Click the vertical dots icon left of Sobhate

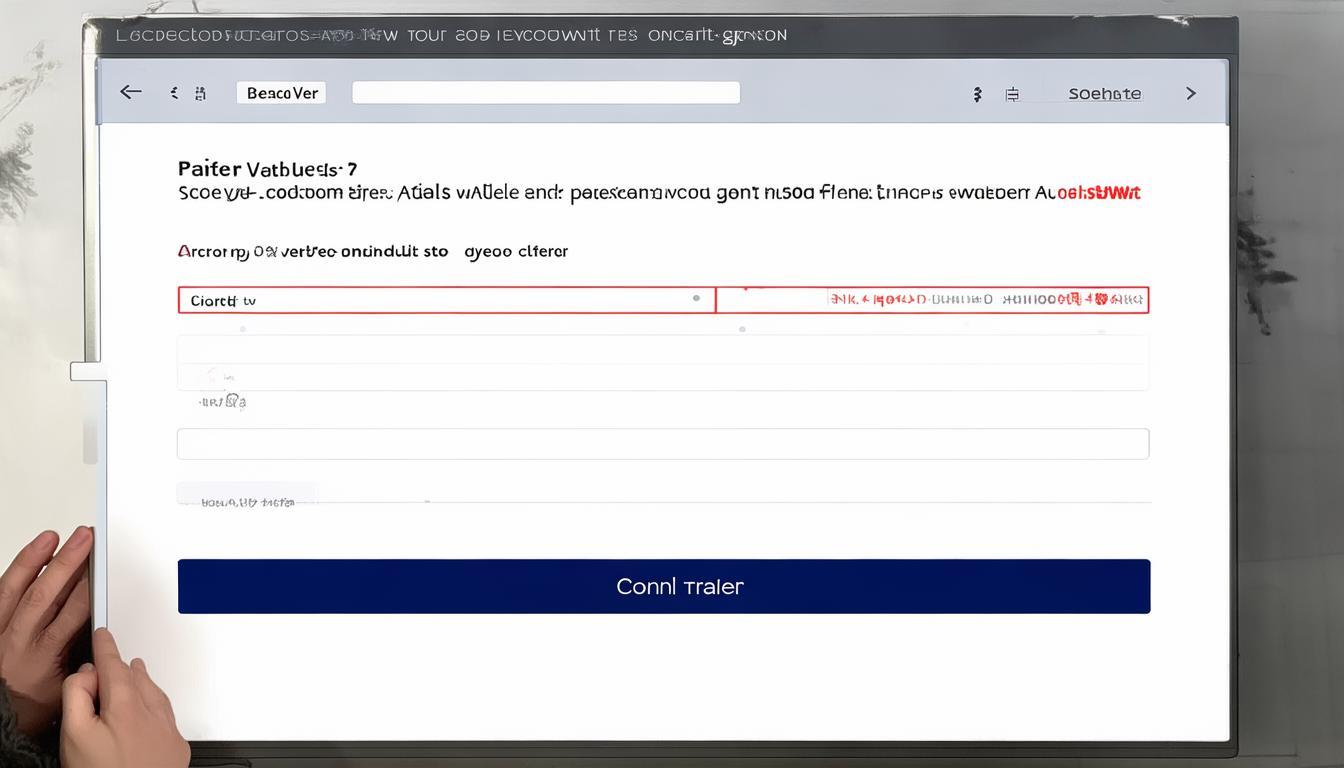point(977,94)
